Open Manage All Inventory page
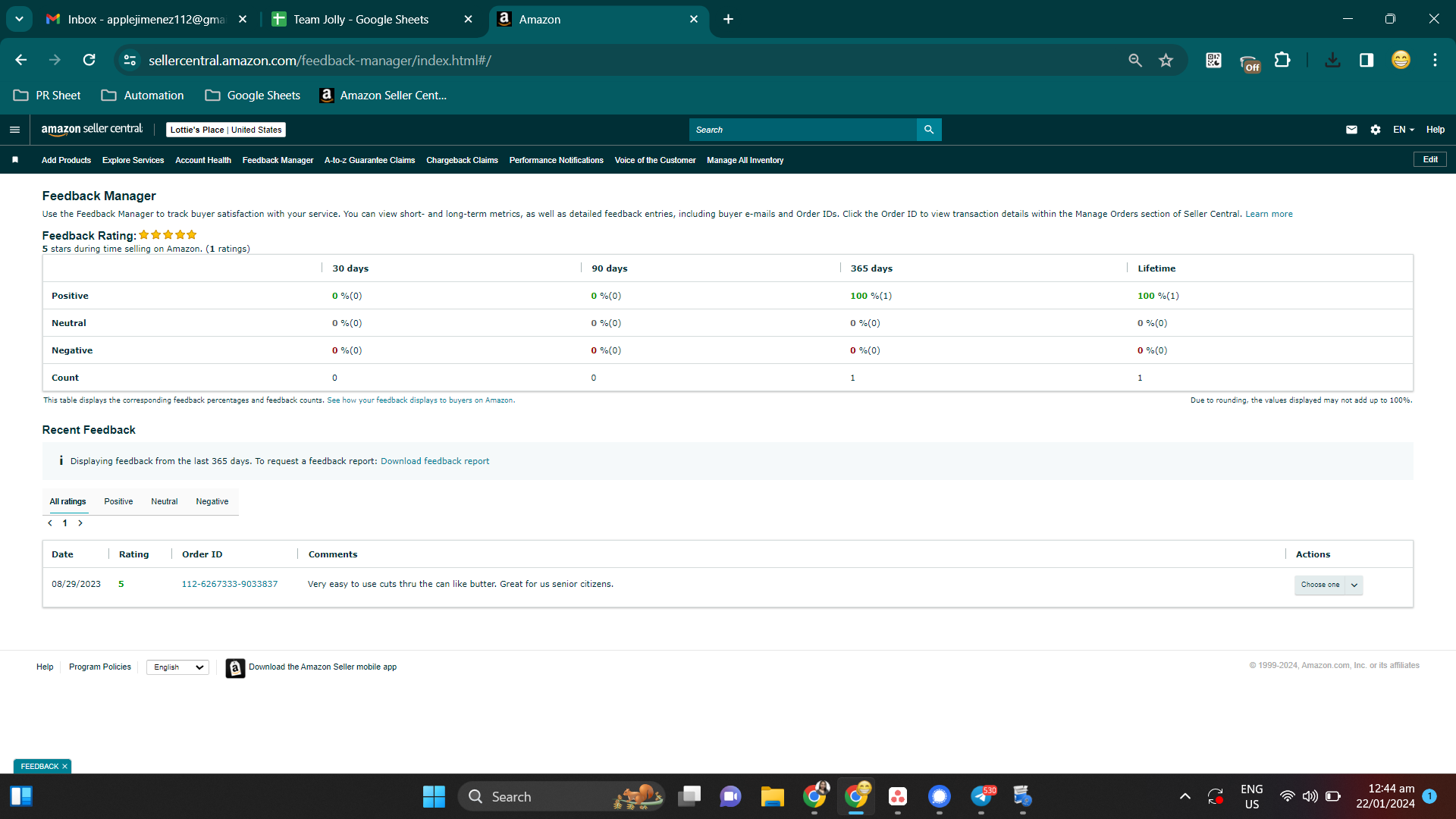The height and width of the screenshot is (819, 1456). (x=745, y=160)
